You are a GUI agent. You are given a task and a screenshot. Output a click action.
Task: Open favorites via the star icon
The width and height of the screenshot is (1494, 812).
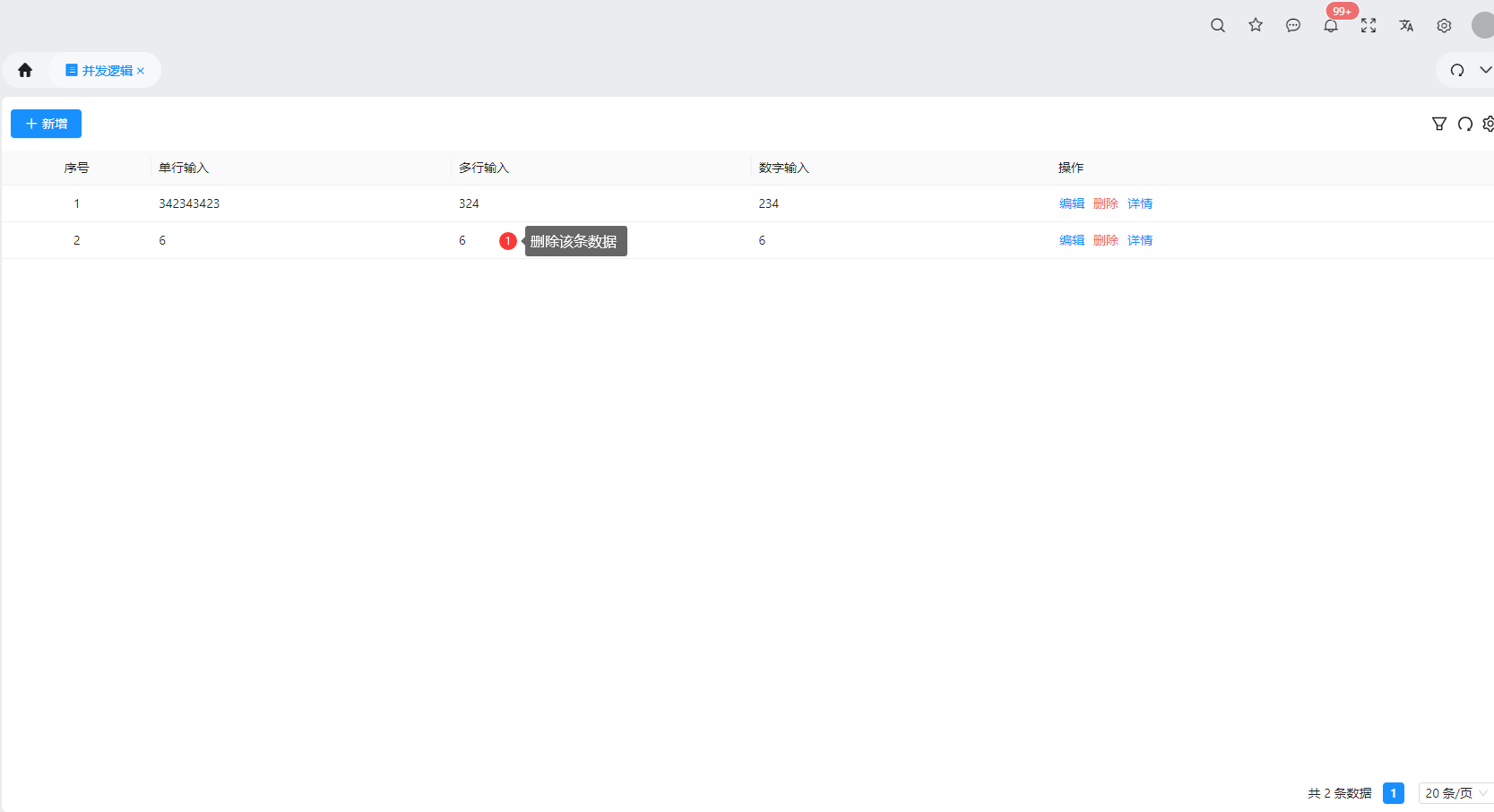coord(1256,25)
